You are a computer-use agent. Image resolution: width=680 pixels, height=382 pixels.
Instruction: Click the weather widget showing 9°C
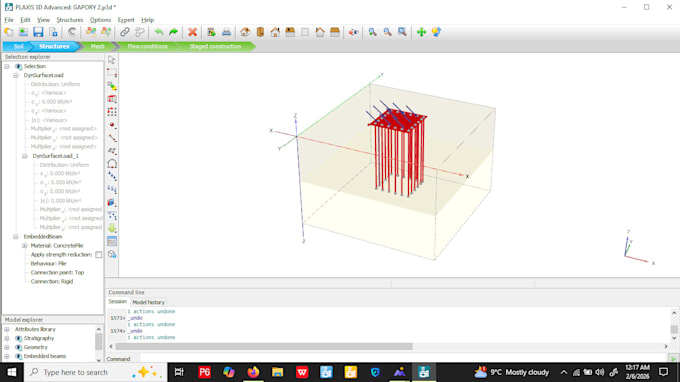pyautogui.click(x=511, y=372)
